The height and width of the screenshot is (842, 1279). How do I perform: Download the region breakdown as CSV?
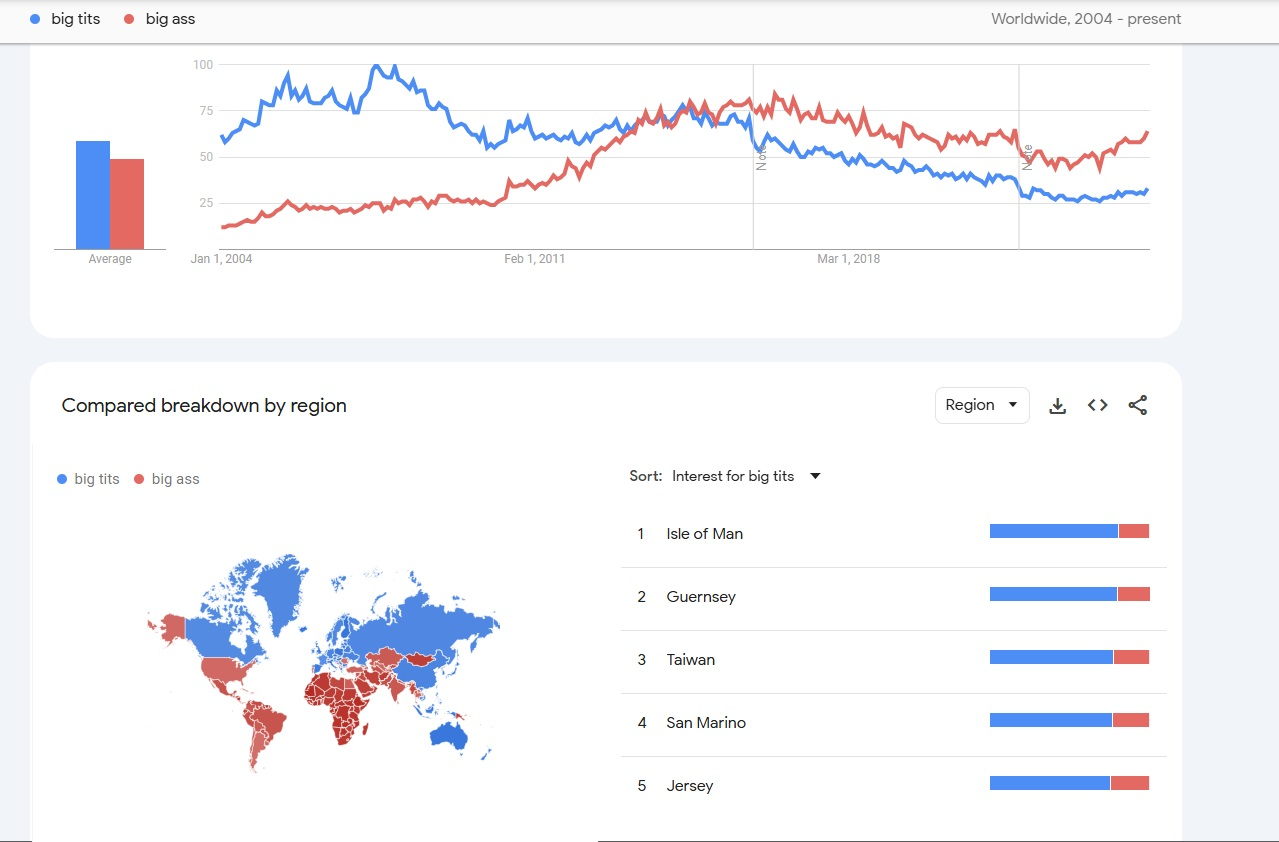click(1057, 405)
